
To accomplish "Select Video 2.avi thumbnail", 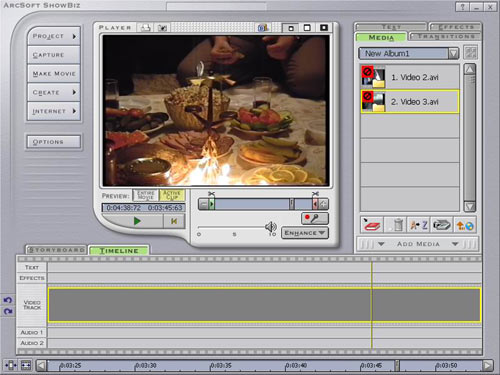I will (373, 77).
